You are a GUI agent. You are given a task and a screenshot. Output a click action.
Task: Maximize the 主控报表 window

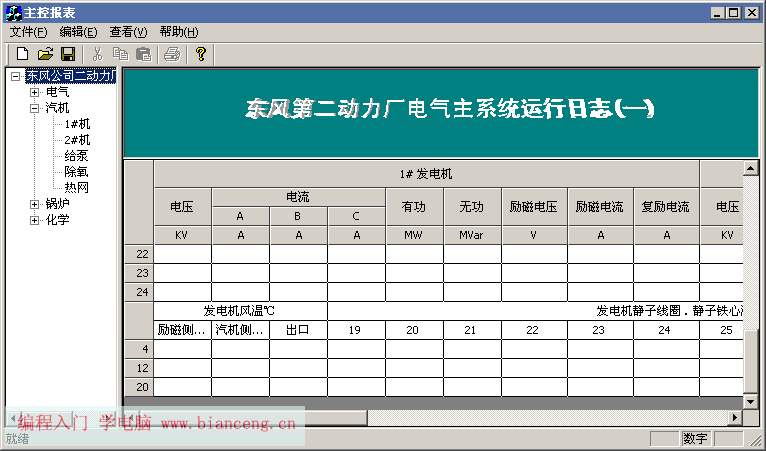(733, 13)
